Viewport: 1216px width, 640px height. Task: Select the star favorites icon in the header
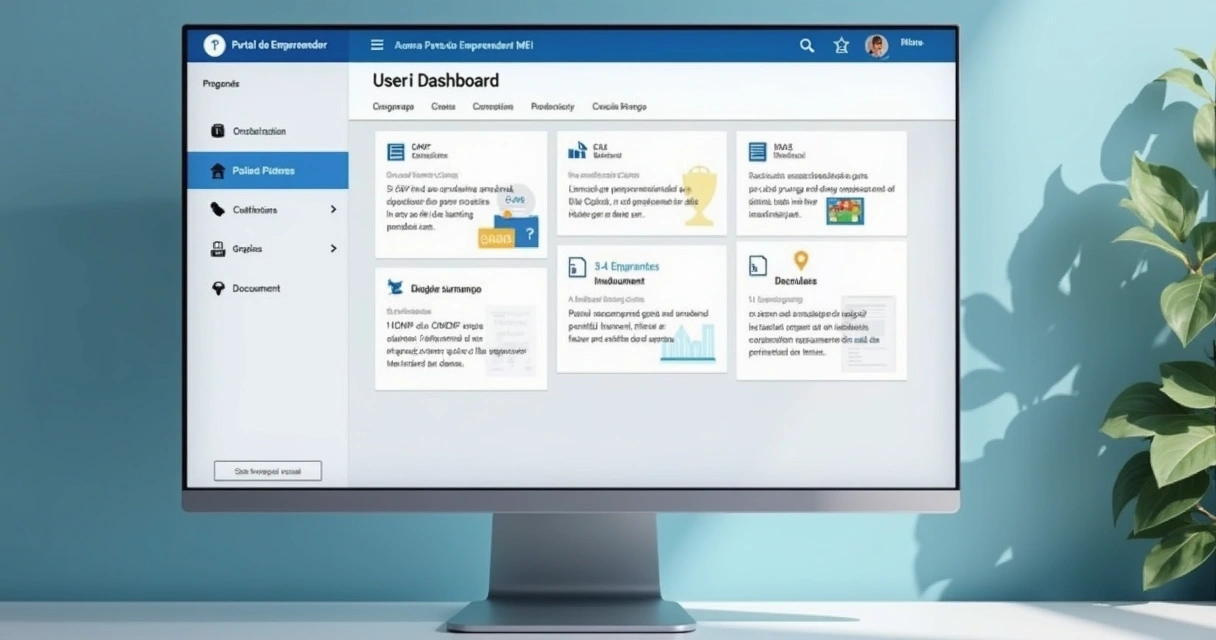(841, 45)
